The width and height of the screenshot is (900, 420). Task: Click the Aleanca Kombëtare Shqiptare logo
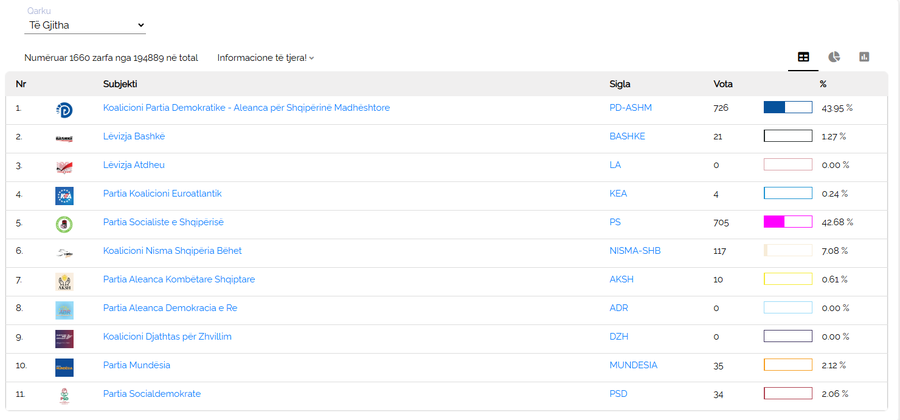pos(64,282)
